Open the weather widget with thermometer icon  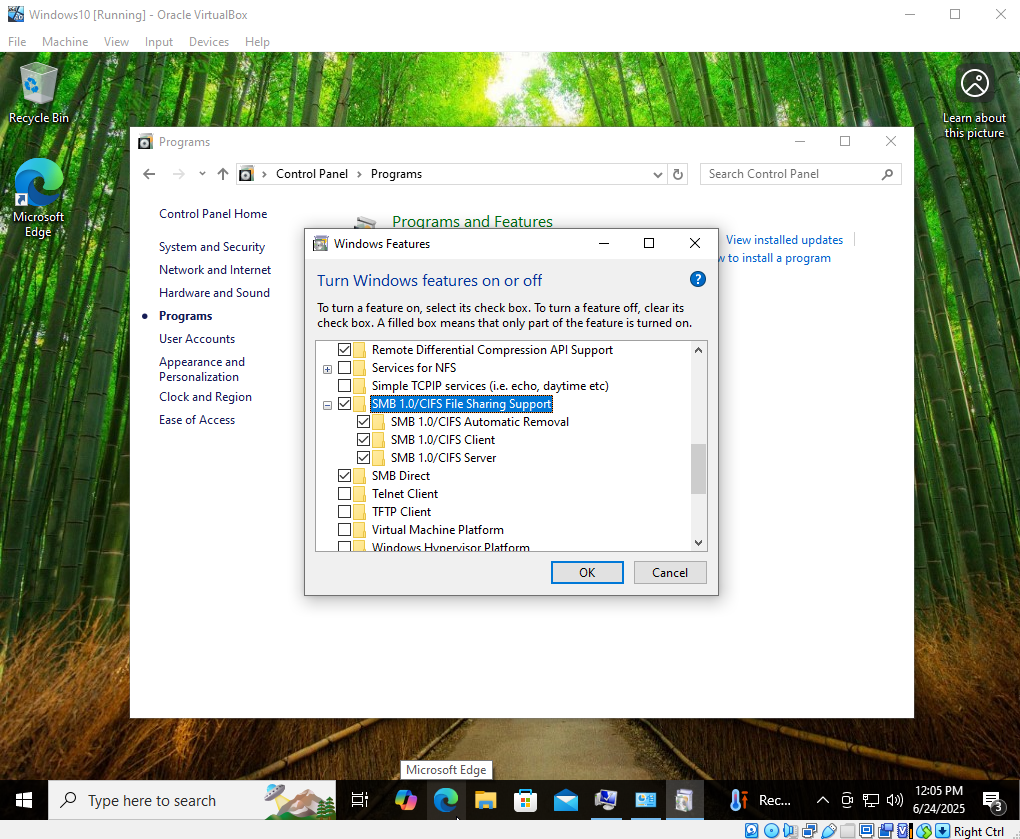[x=738, y=800]
